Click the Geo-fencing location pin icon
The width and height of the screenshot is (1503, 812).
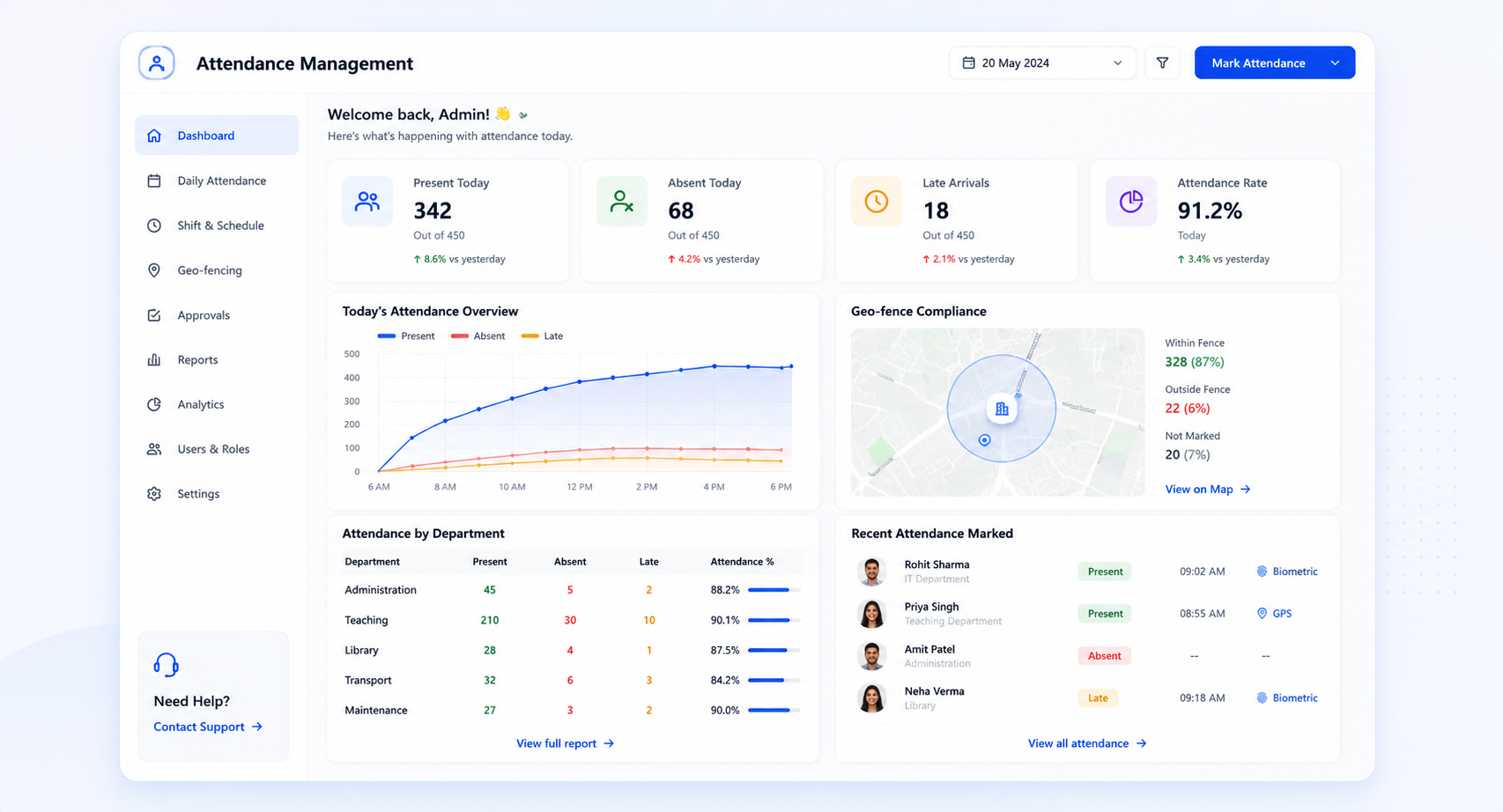tap(154, 270)
